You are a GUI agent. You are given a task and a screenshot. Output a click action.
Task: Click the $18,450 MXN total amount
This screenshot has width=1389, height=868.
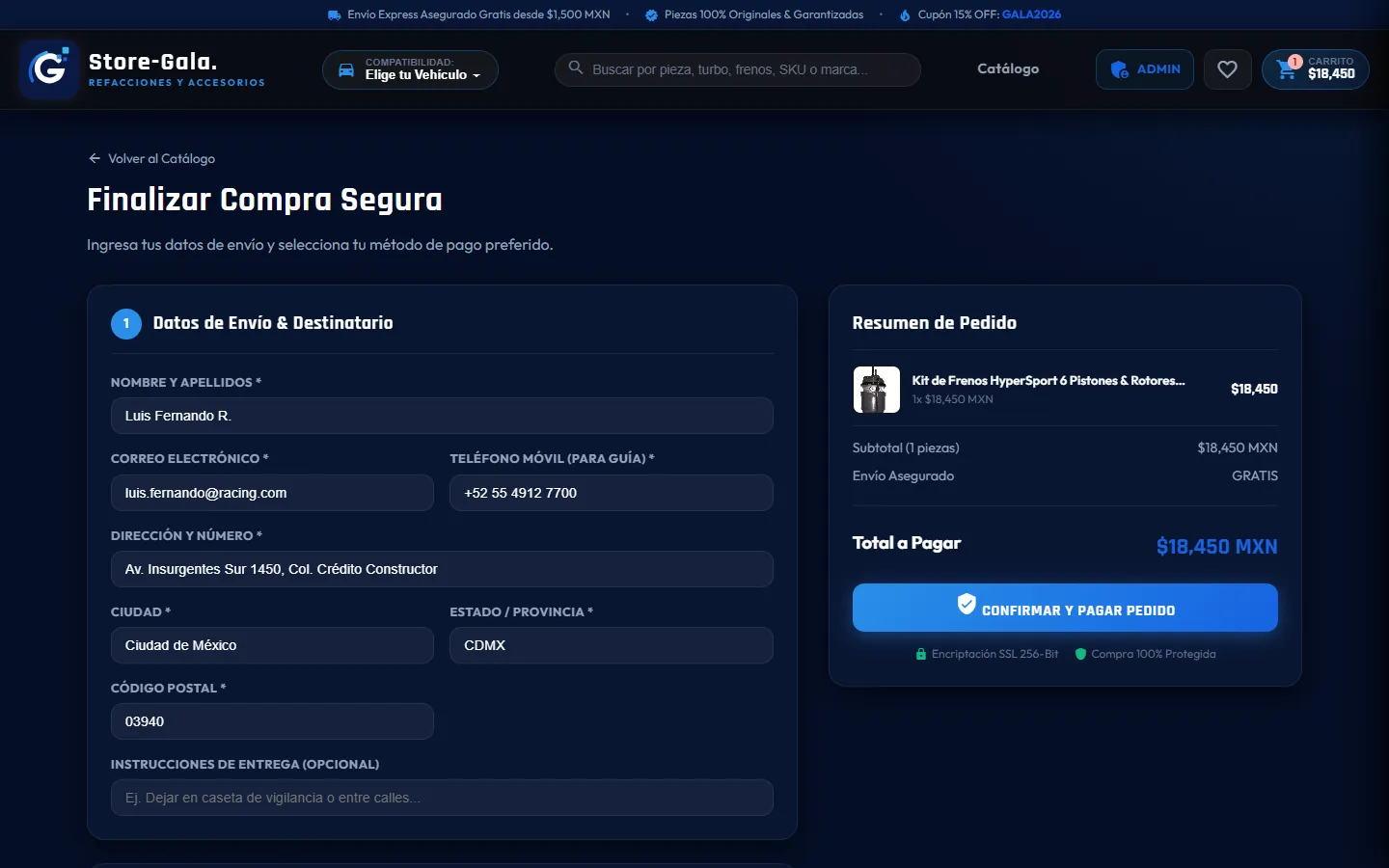point(1216,547)
